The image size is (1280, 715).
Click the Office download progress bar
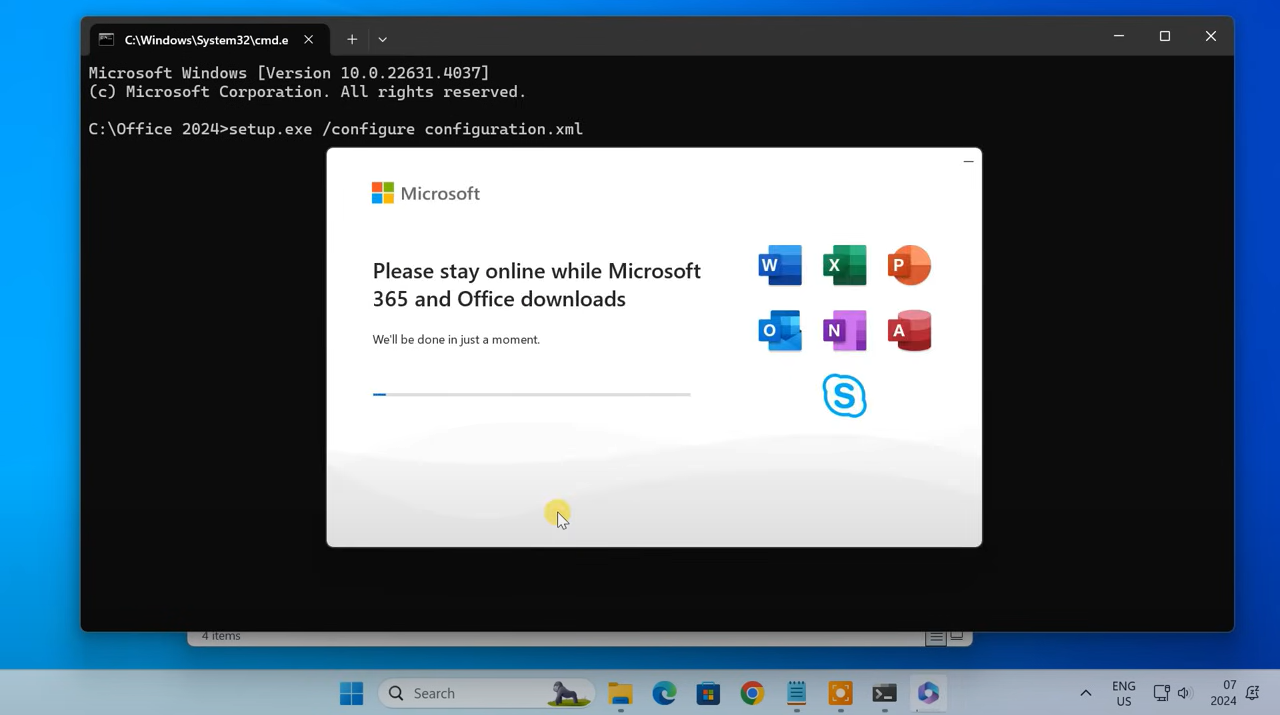tap(532, 394)
